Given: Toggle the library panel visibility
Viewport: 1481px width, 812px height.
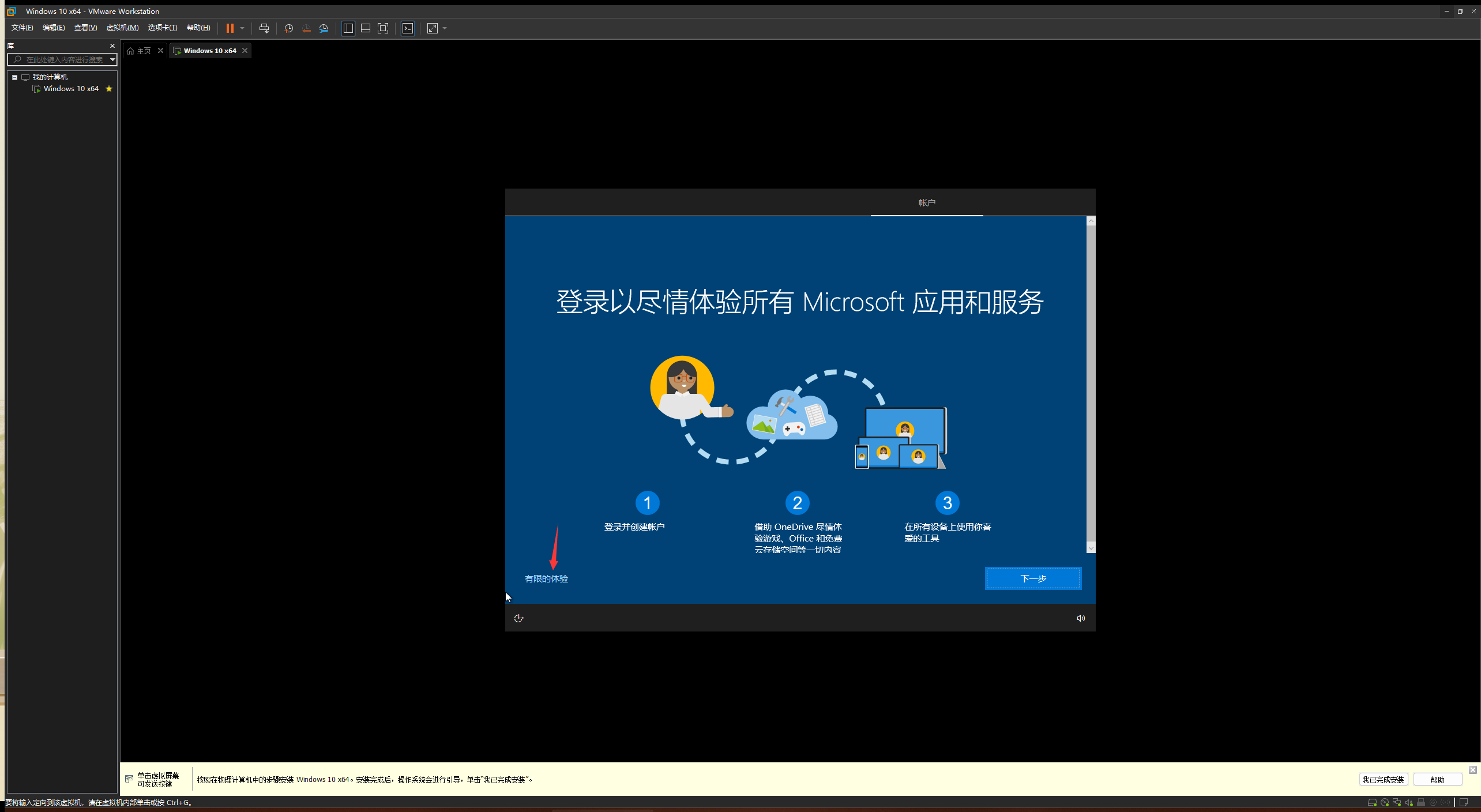Looking at the screenshot, I should (x=348, y=28).
